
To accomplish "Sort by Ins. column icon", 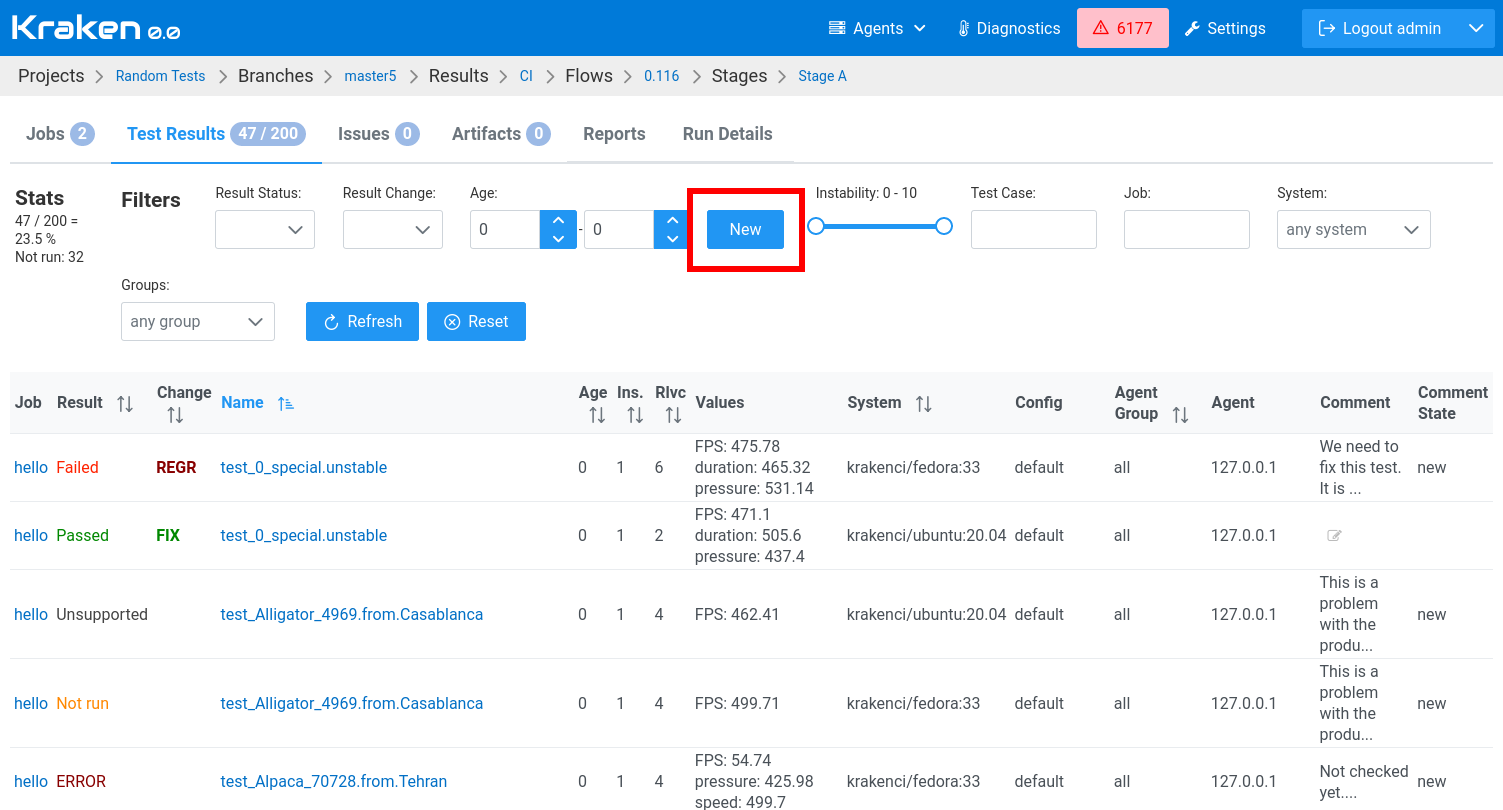I will coord(635,414).
